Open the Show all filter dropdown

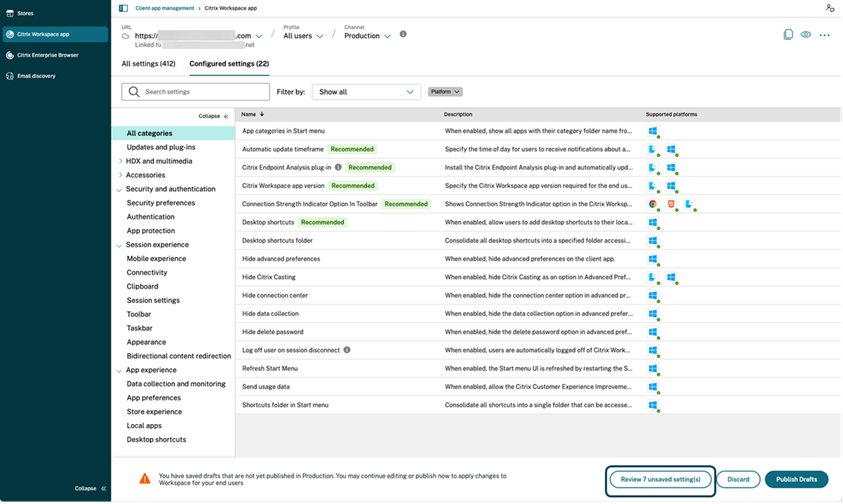[x=365, y=92]
